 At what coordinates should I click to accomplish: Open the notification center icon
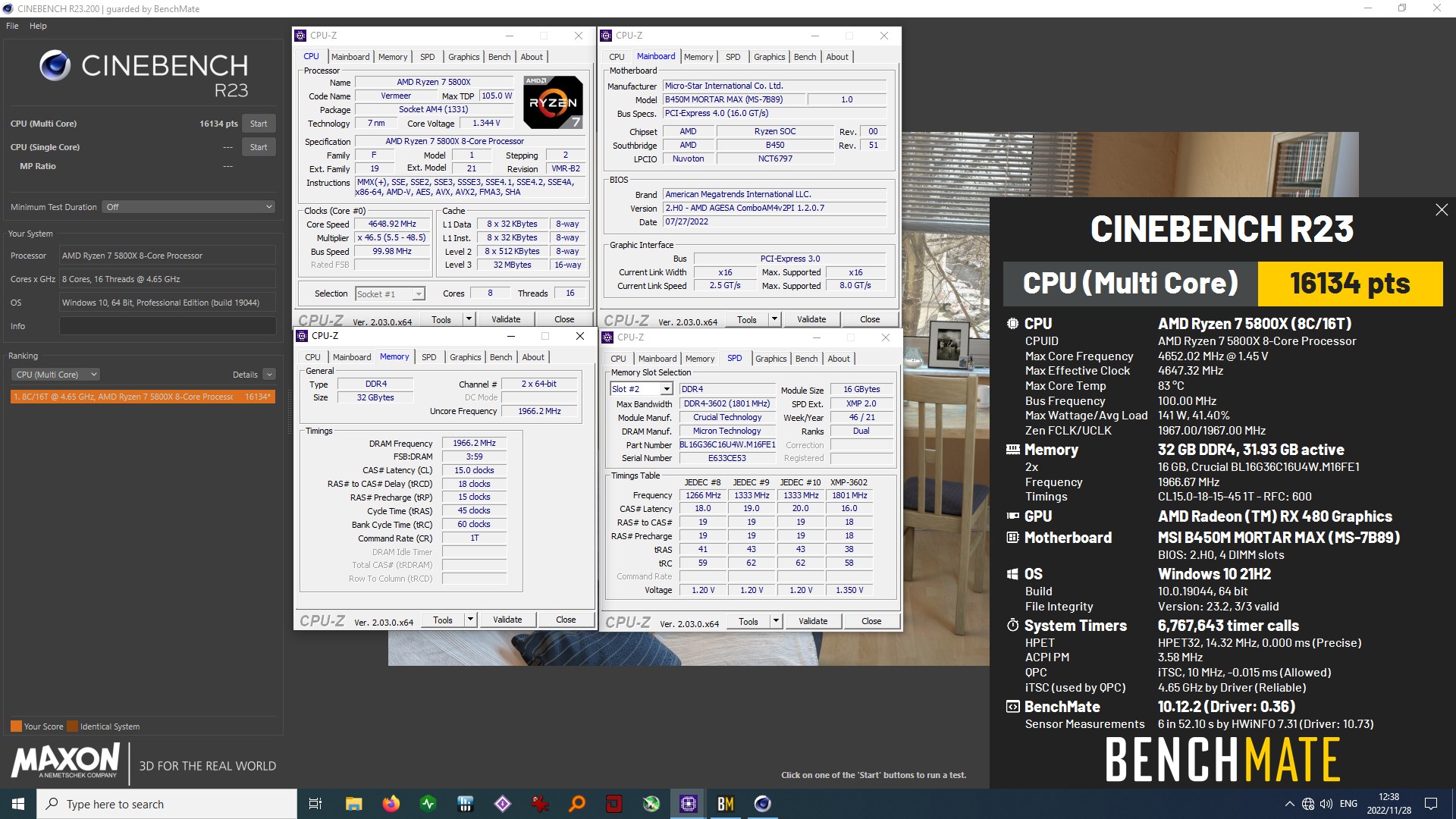coord(1431,804)
